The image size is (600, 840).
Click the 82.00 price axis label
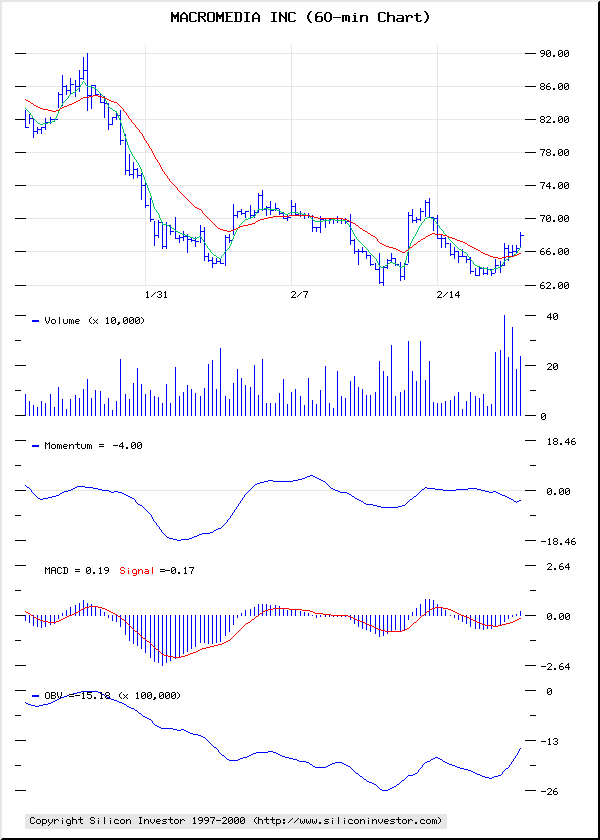pyautogui.click(x=554, y=119)
